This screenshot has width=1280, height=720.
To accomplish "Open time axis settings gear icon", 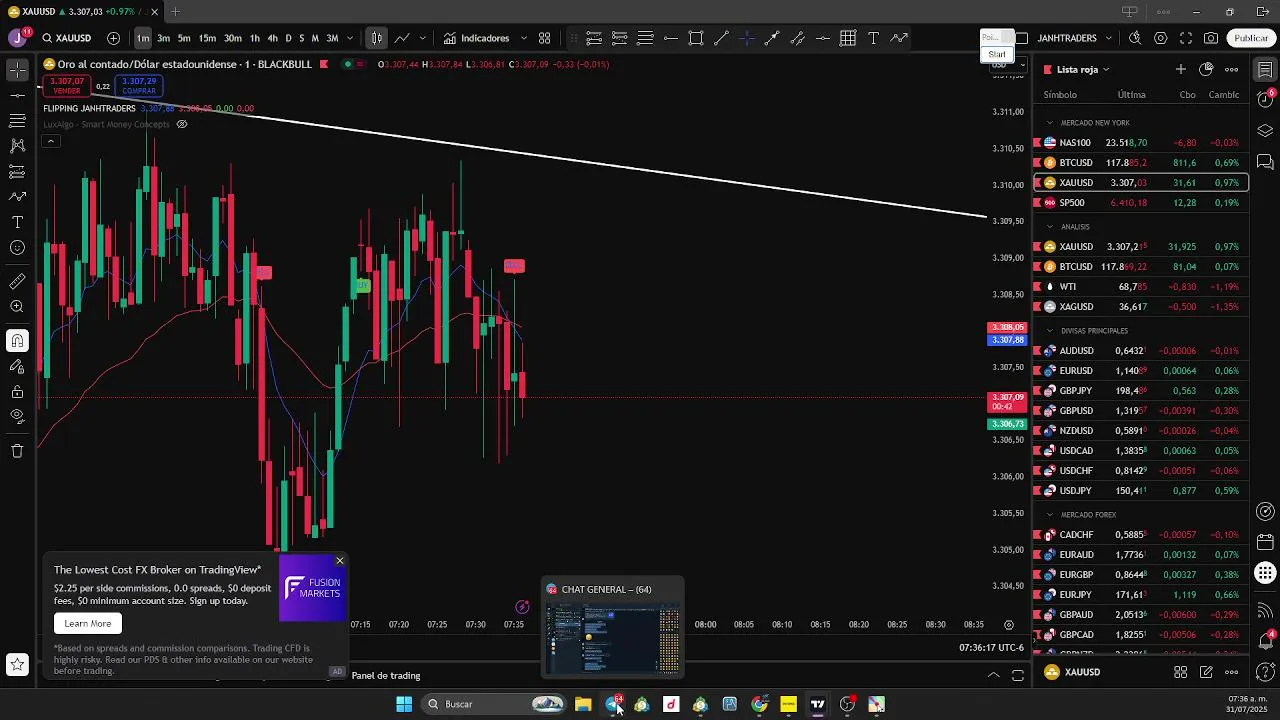I will point(1009,624).
